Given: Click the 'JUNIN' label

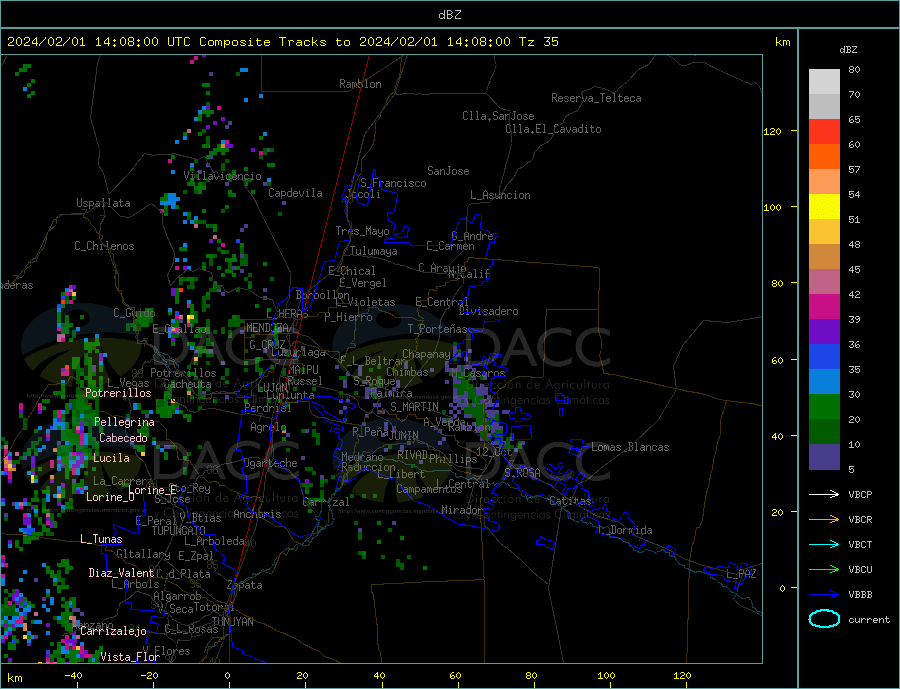Looking at the screenshot, I should [404, 436].
